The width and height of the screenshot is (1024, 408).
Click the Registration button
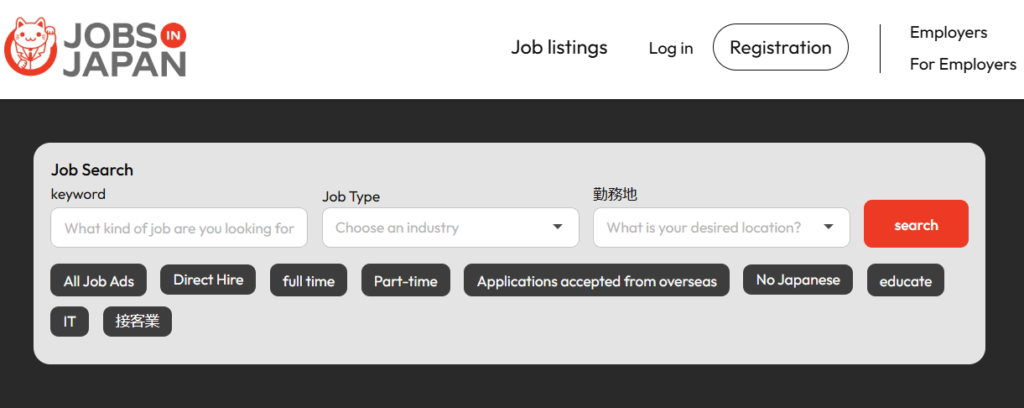pos(780,47)
